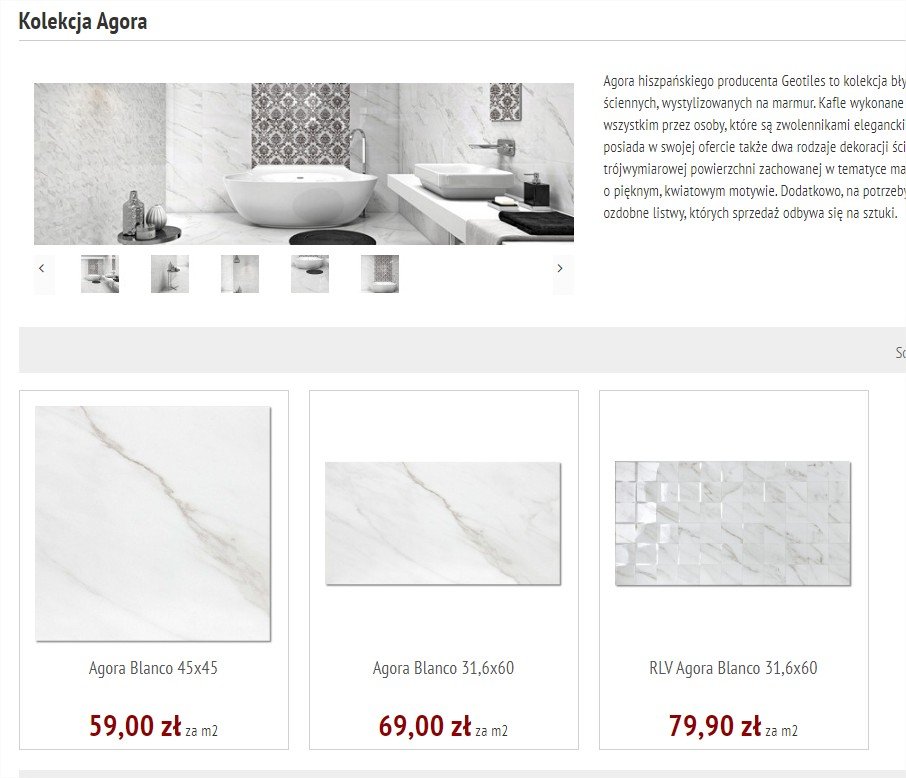Open the large Agora bathroom gallery image

click(304, 164)
